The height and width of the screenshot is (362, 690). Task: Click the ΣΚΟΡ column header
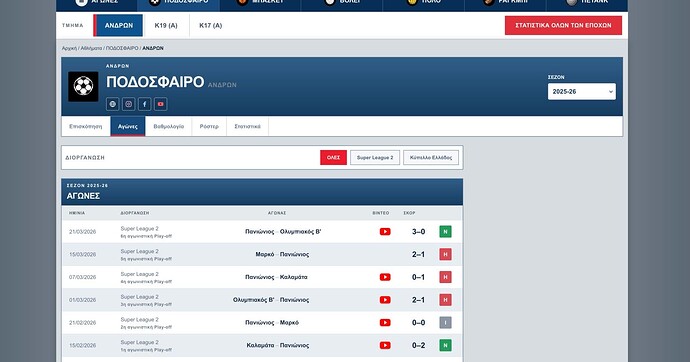point(409,213)
